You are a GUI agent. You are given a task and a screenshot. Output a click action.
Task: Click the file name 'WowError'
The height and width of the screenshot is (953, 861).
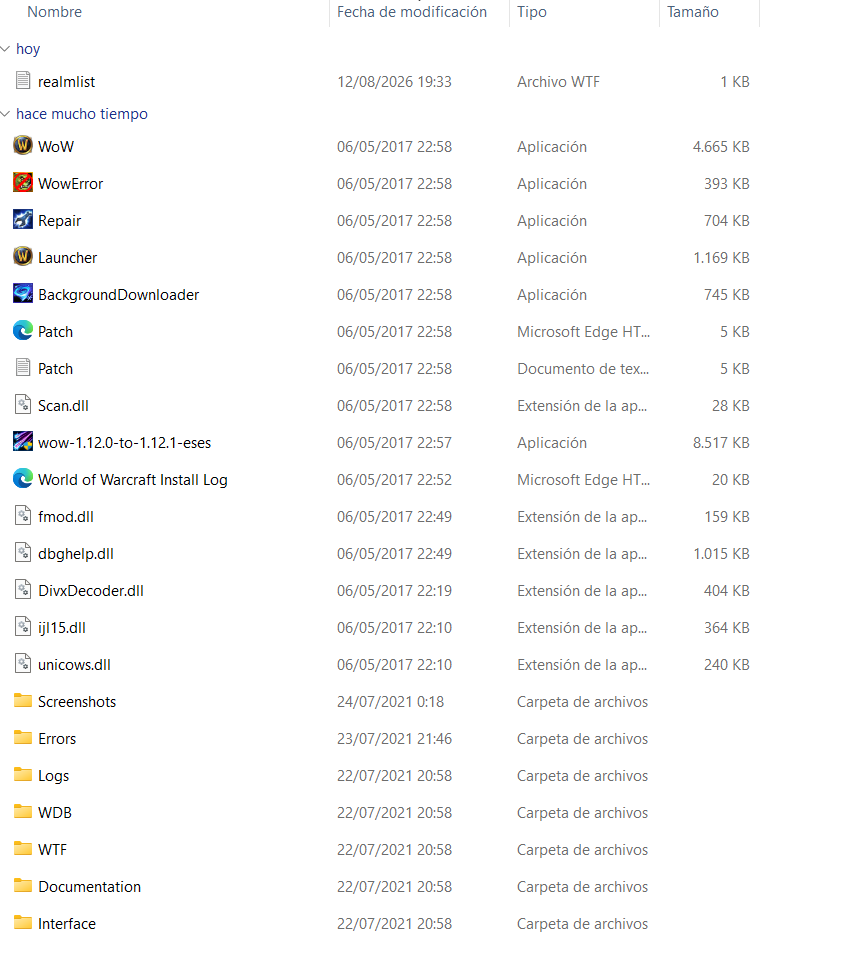(x=70, y=184)
